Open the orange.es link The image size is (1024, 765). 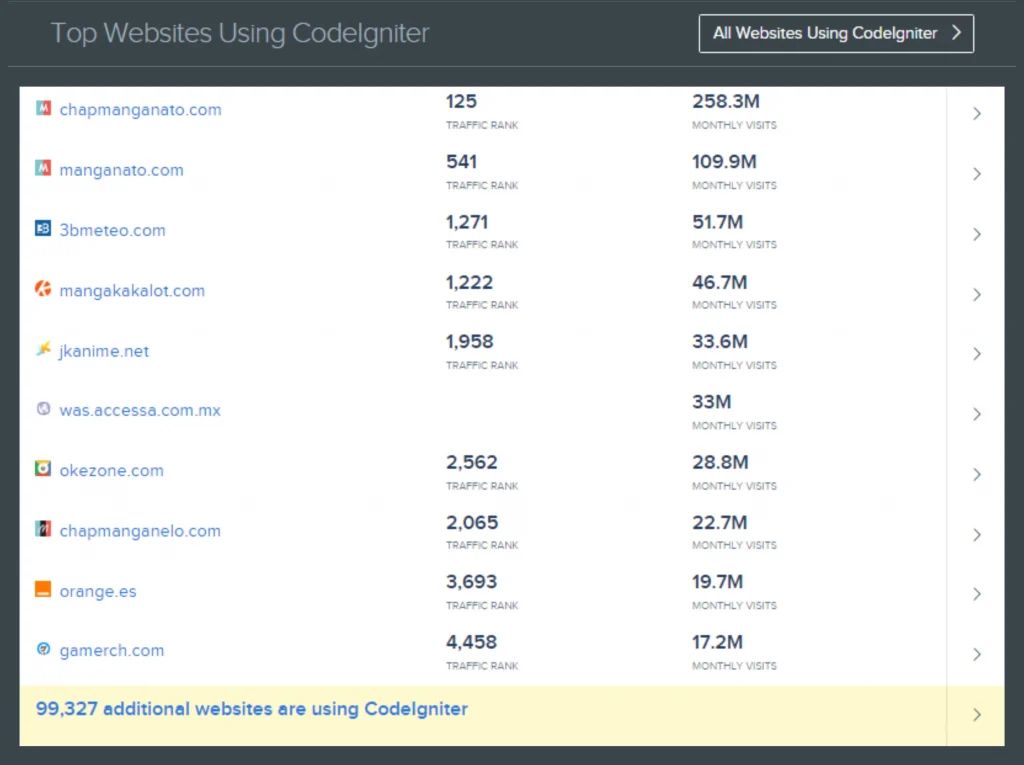pos(98,591)
